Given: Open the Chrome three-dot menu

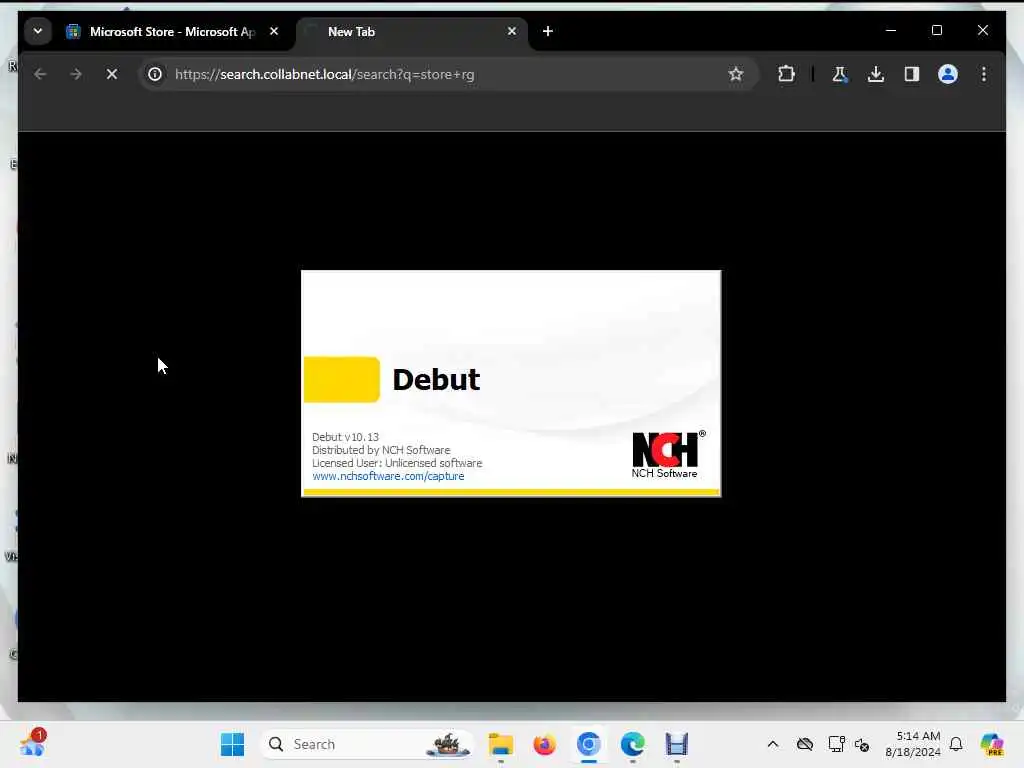Looking at the screenshot, I should click(984, 74).
